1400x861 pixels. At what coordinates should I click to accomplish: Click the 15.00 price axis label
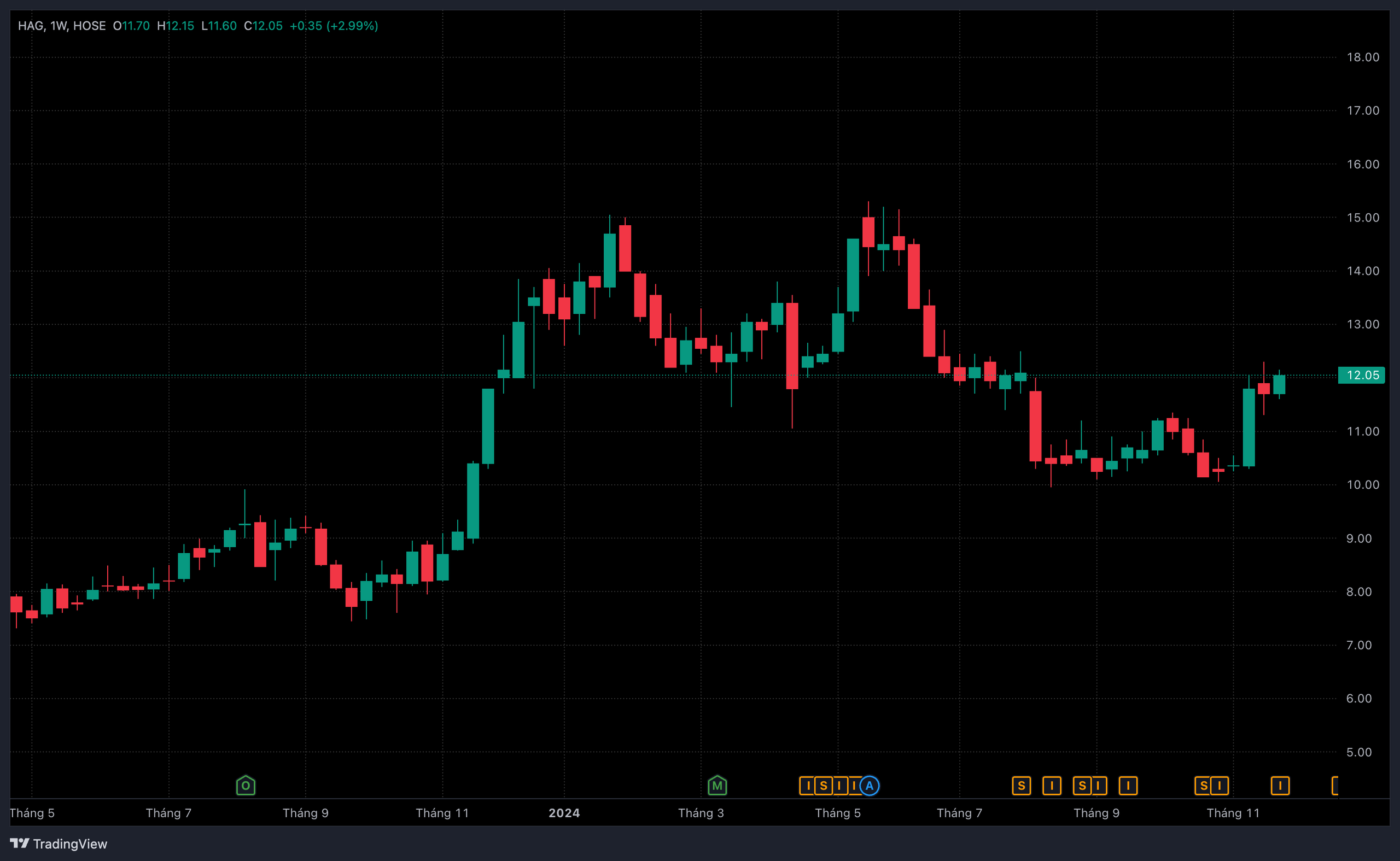pos(1362,218)
